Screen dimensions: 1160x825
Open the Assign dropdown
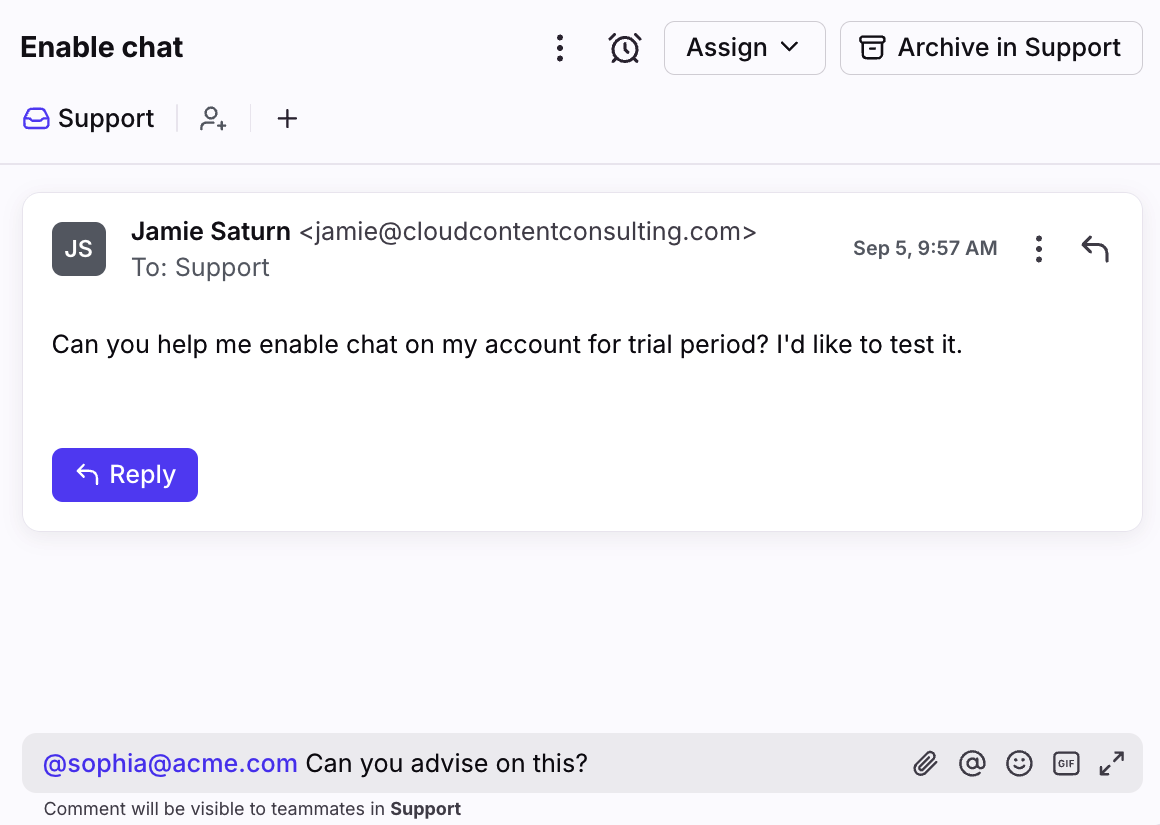[x=744, y=48]
